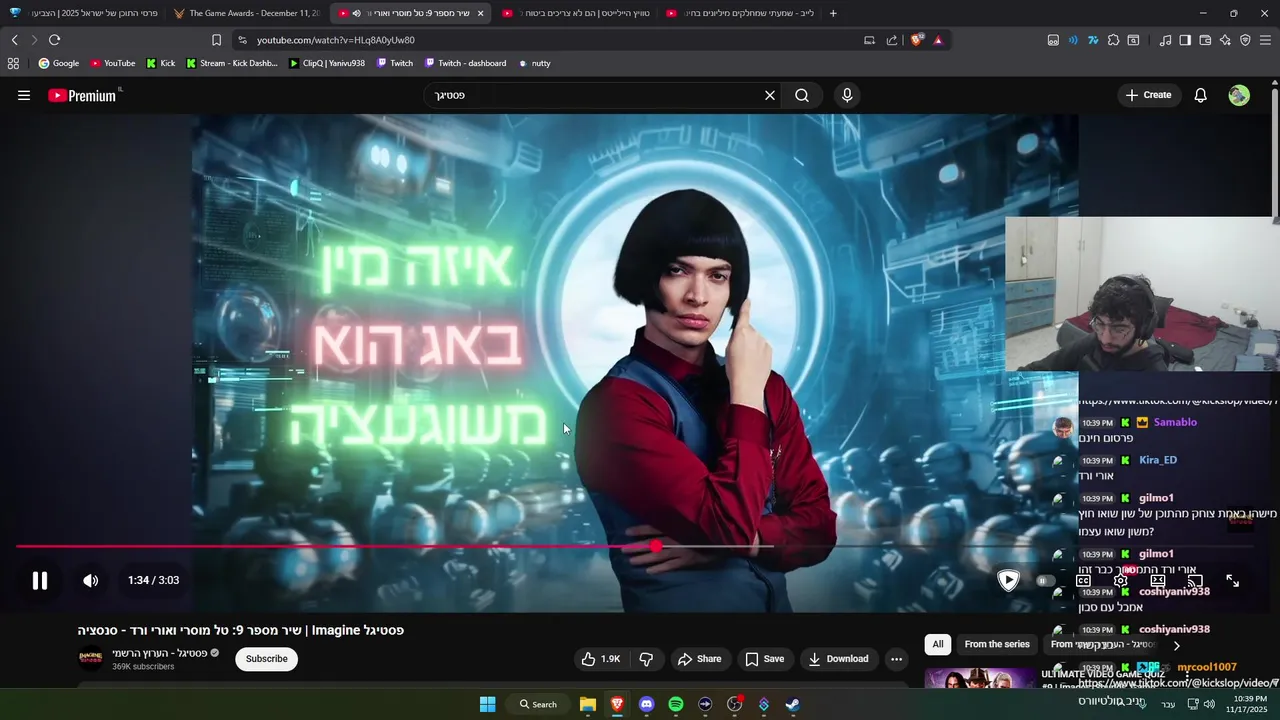Download the video
The width and height of the screenshot is (1280, 720).
[x=839, y=659]
